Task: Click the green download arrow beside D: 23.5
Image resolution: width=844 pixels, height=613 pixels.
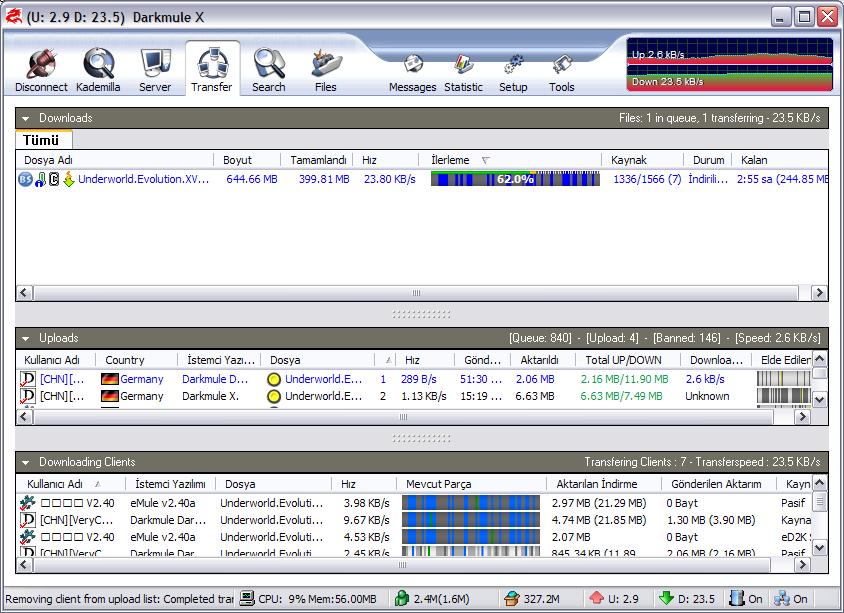Action: pyautogui.click(x=666, y=598)
